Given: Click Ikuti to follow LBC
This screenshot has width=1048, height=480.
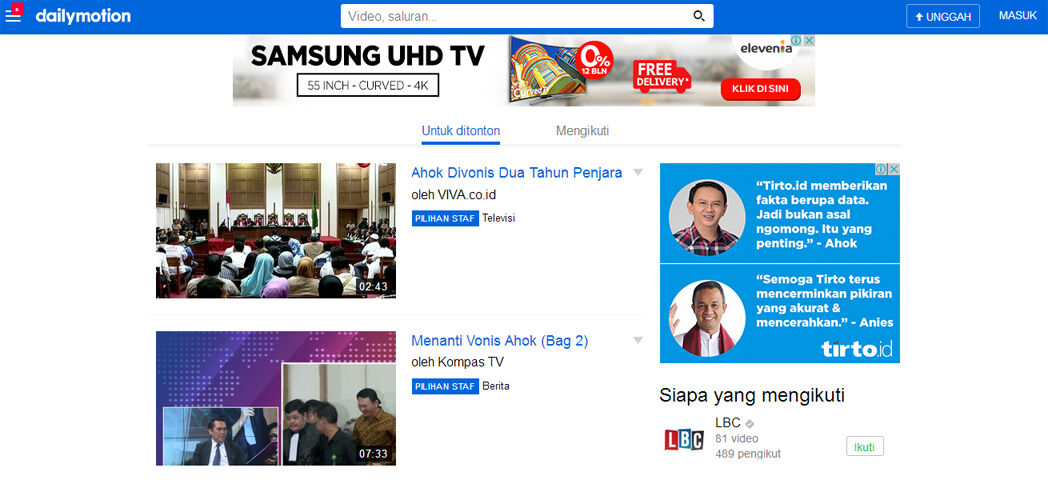Looking at the screenshot, I should 865,447.
